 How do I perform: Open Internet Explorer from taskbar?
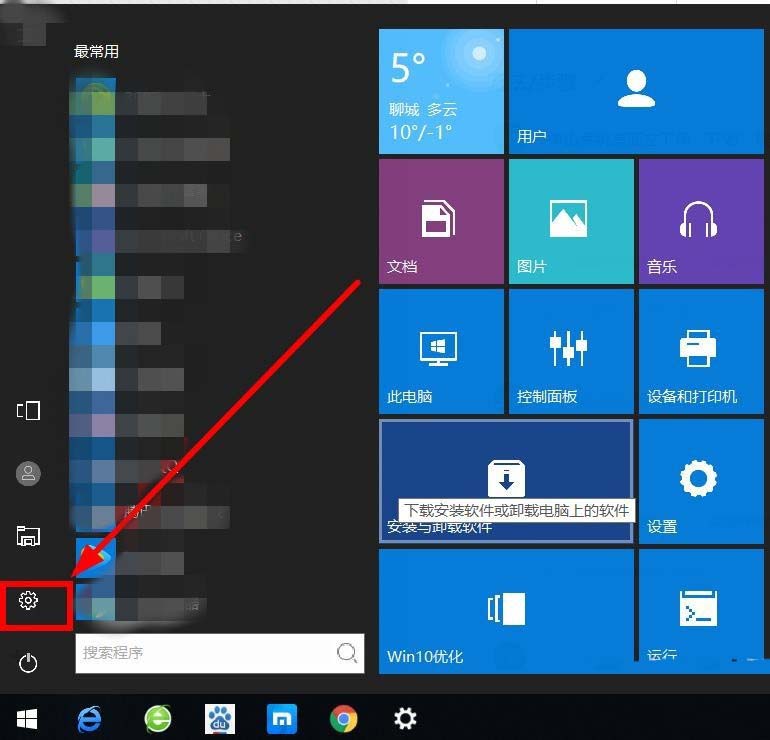pyautogui.click(x=89, y=719)
